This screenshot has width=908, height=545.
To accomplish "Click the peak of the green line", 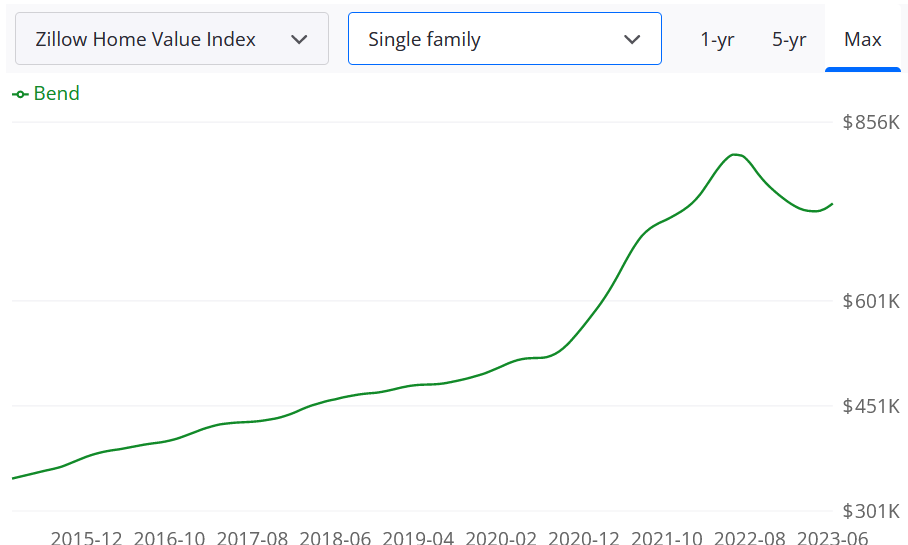I will pyautogui.click(x=736, y=155).
